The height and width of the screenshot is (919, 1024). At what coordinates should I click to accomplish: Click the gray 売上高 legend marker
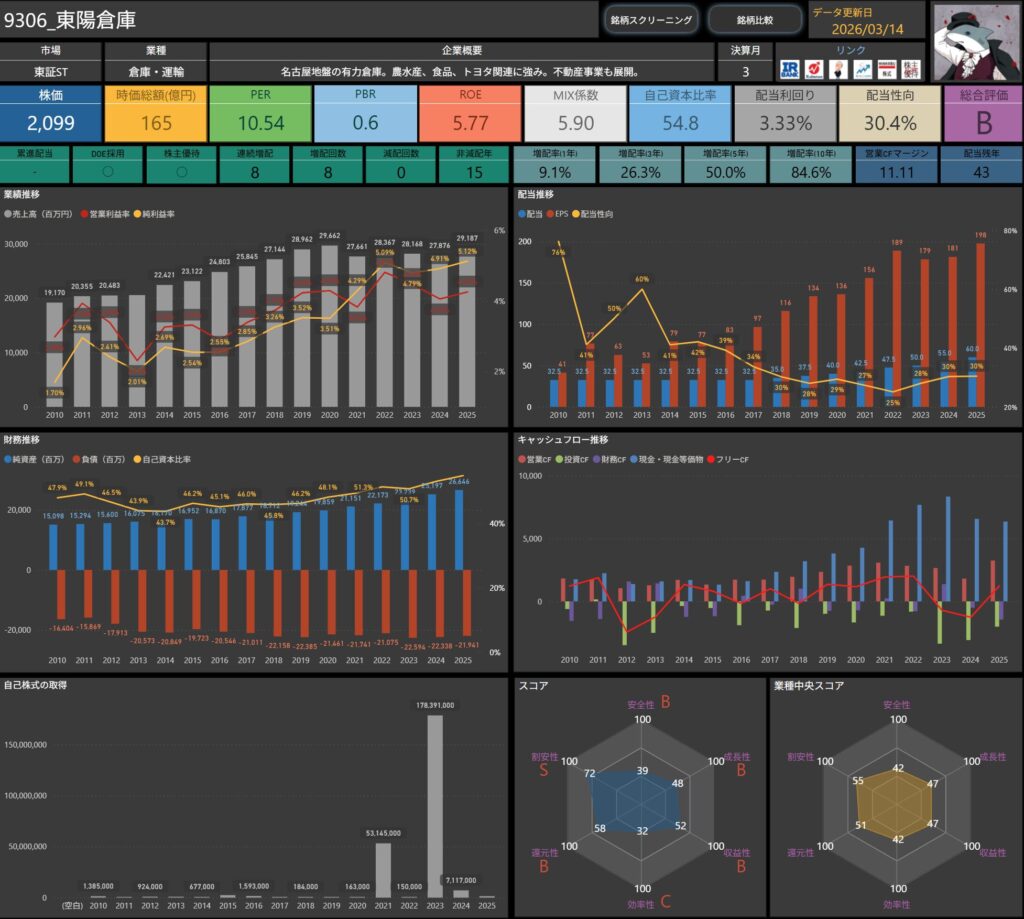pyautogui.click(x=9, y=214)
